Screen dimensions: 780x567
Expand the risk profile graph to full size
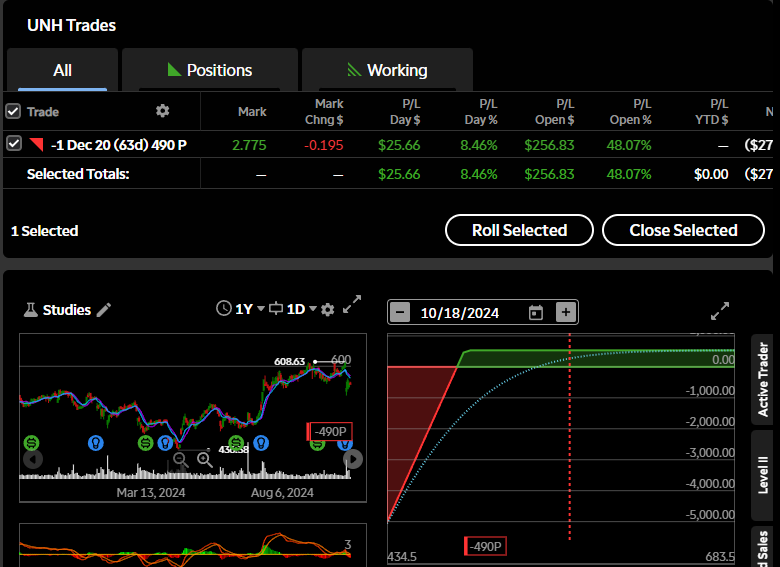(720, 311)
